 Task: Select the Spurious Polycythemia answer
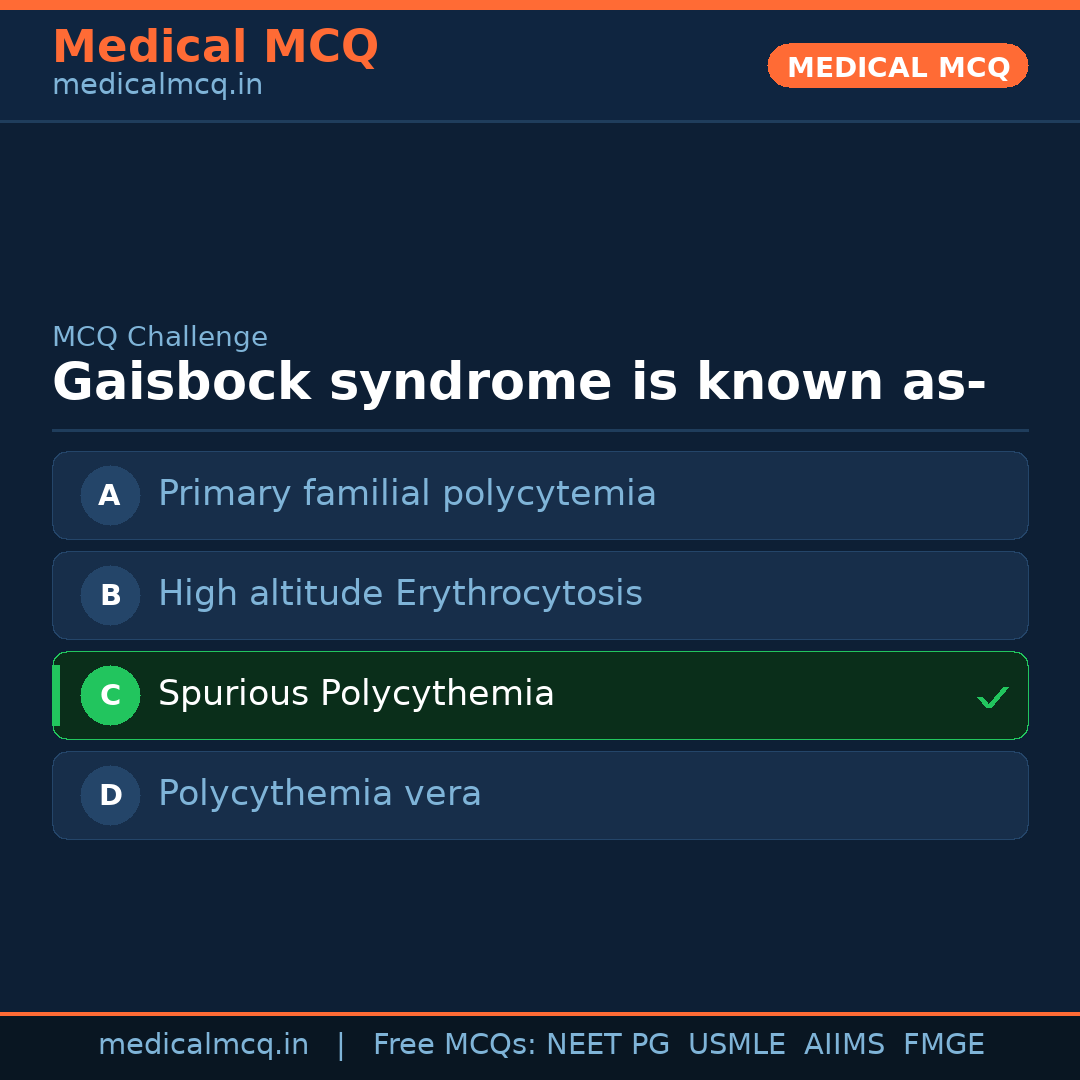pos(356,694)
